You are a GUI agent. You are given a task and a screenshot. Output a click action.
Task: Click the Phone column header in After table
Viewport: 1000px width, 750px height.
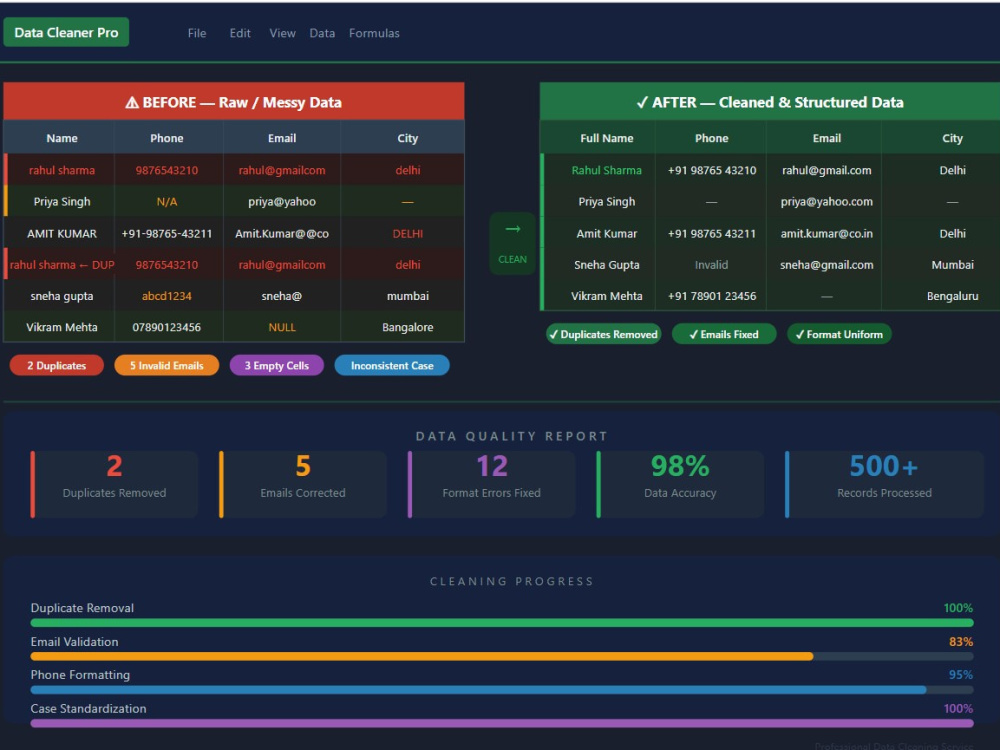pos(712,138)
